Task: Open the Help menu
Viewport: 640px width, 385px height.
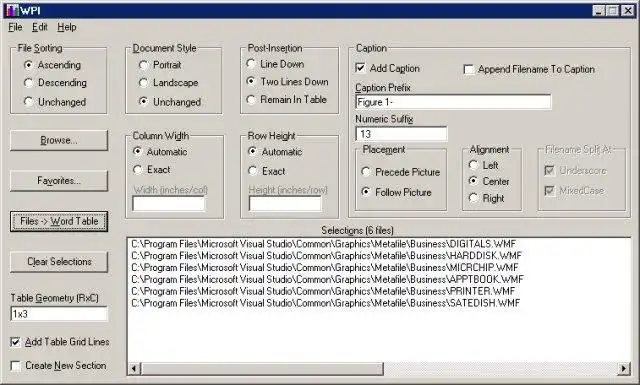Action: (67, 27)
